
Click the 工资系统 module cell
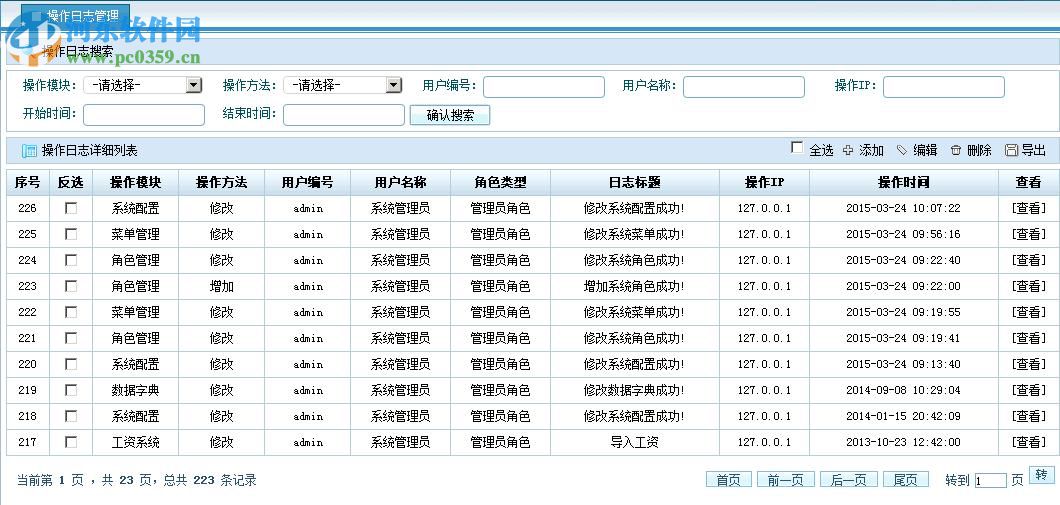pos(135,442)
